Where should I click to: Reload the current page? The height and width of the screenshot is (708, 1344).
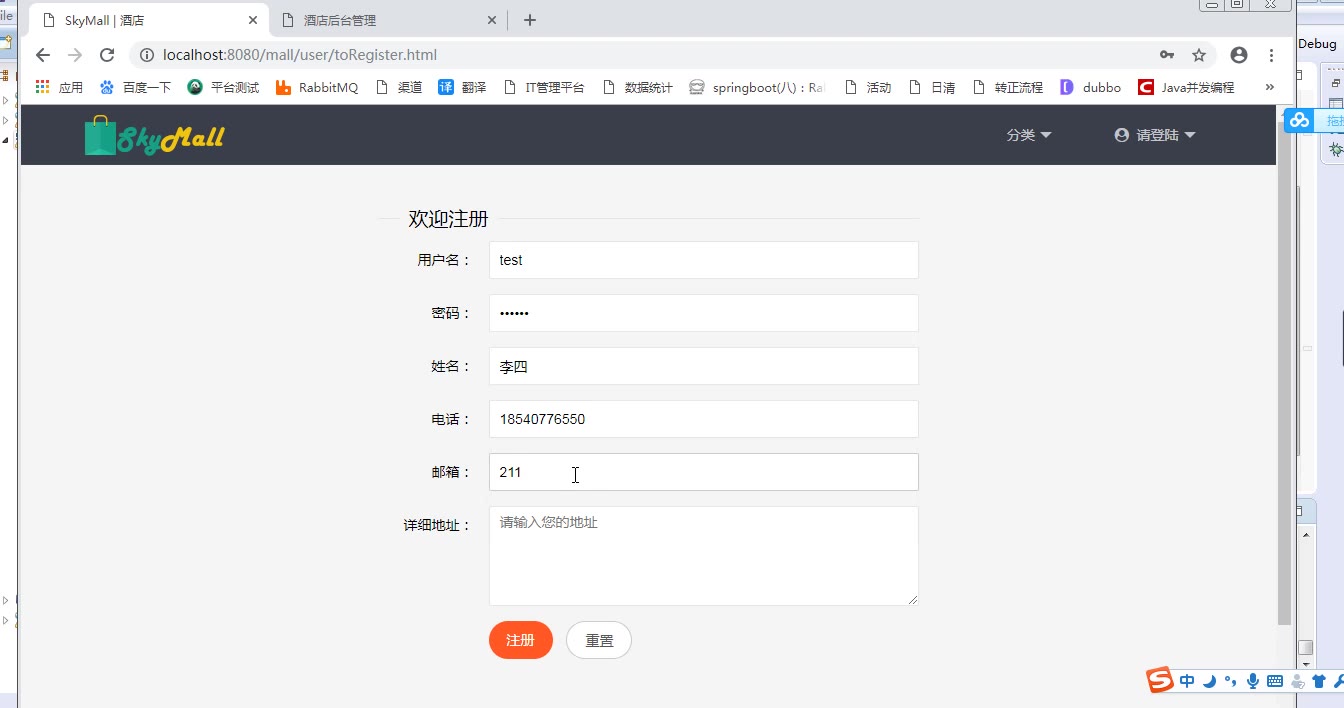(107, 55)
